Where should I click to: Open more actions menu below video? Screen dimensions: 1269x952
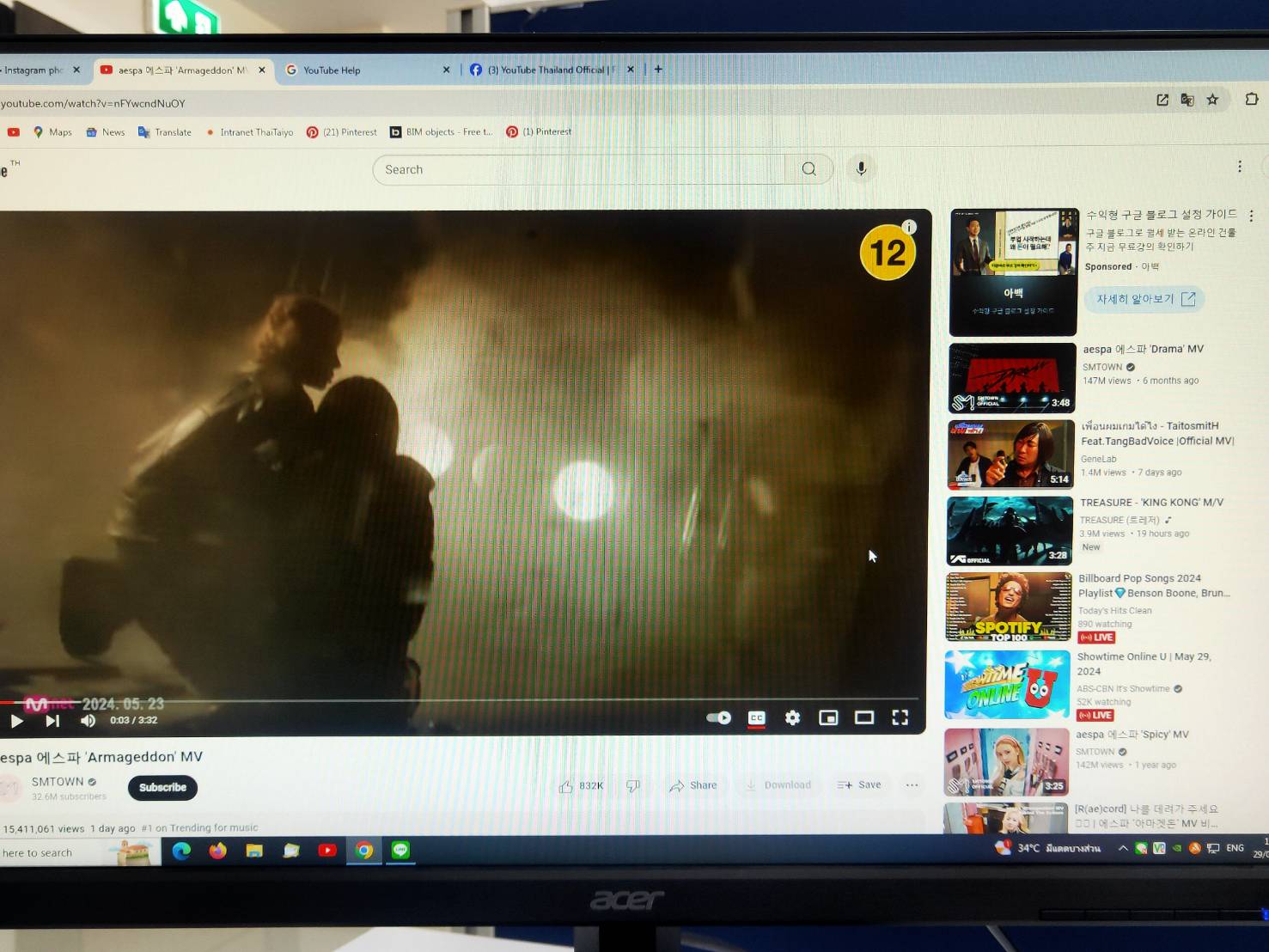(912, 784)
